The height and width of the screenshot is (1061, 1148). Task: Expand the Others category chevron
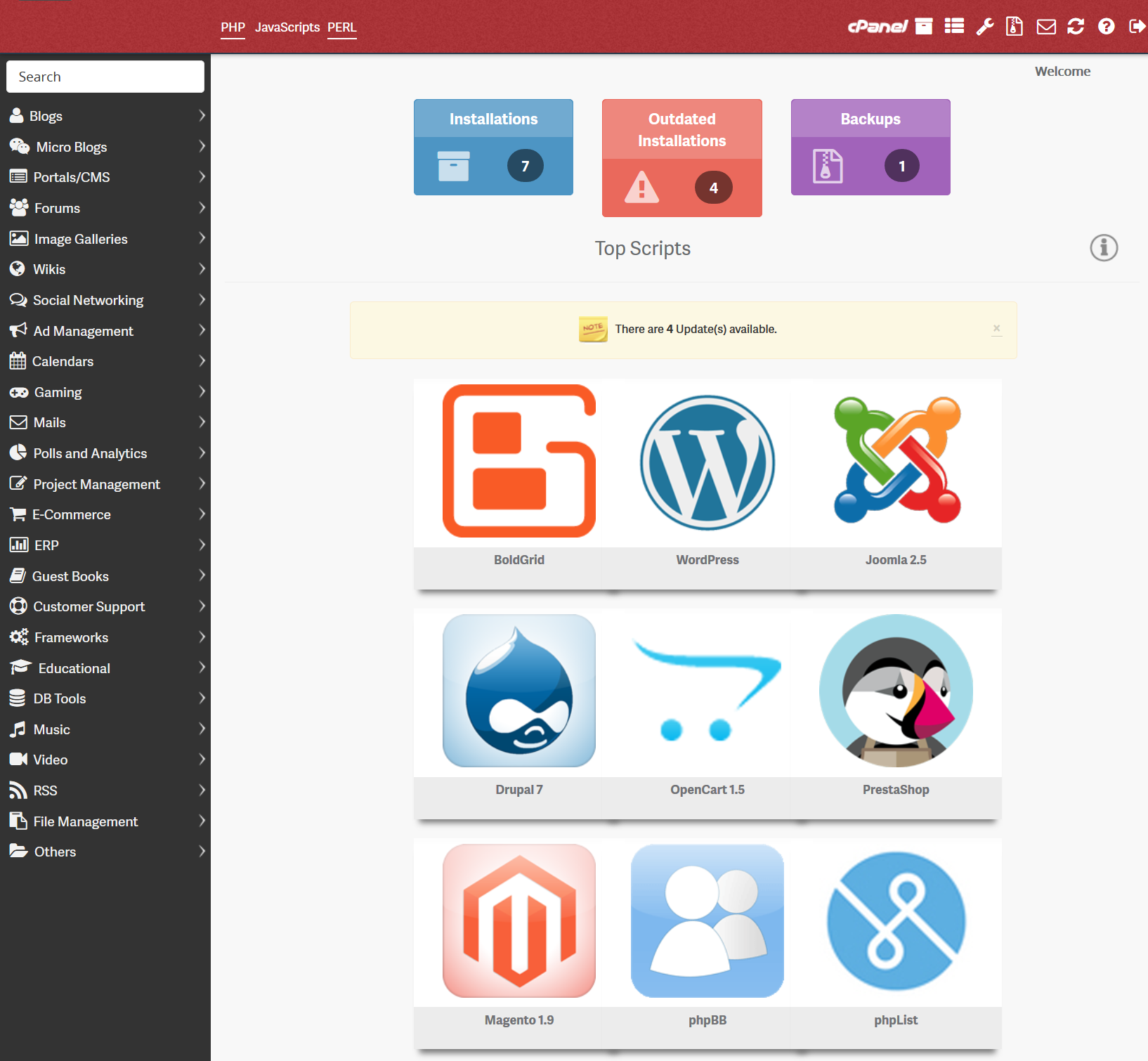(202, 851)
